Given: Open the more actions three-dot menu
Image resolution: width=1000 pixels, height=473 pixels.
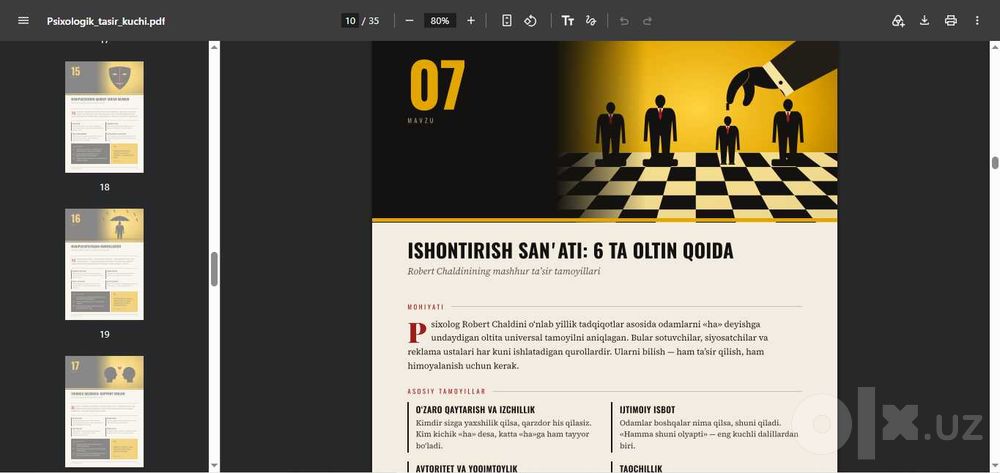Looking at the screenshot, I should pos(977,20).
